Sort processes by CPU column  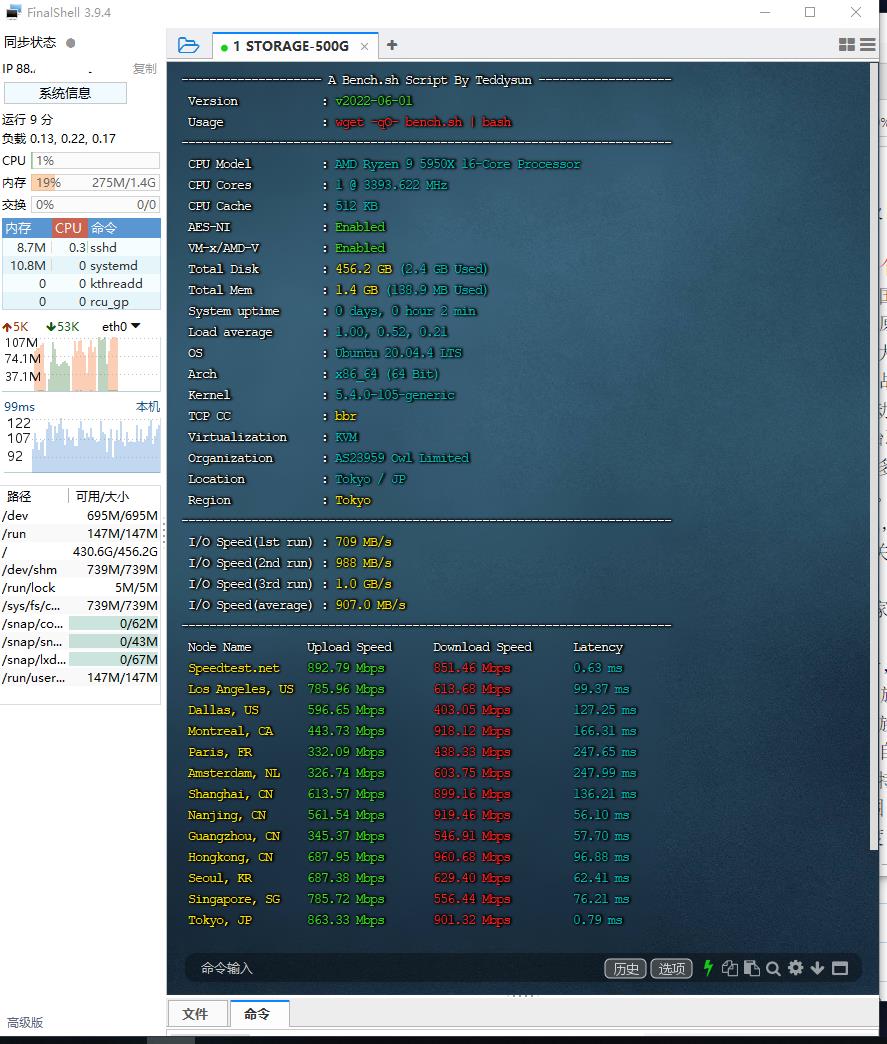pyautogui.click(x=69, y=228)
